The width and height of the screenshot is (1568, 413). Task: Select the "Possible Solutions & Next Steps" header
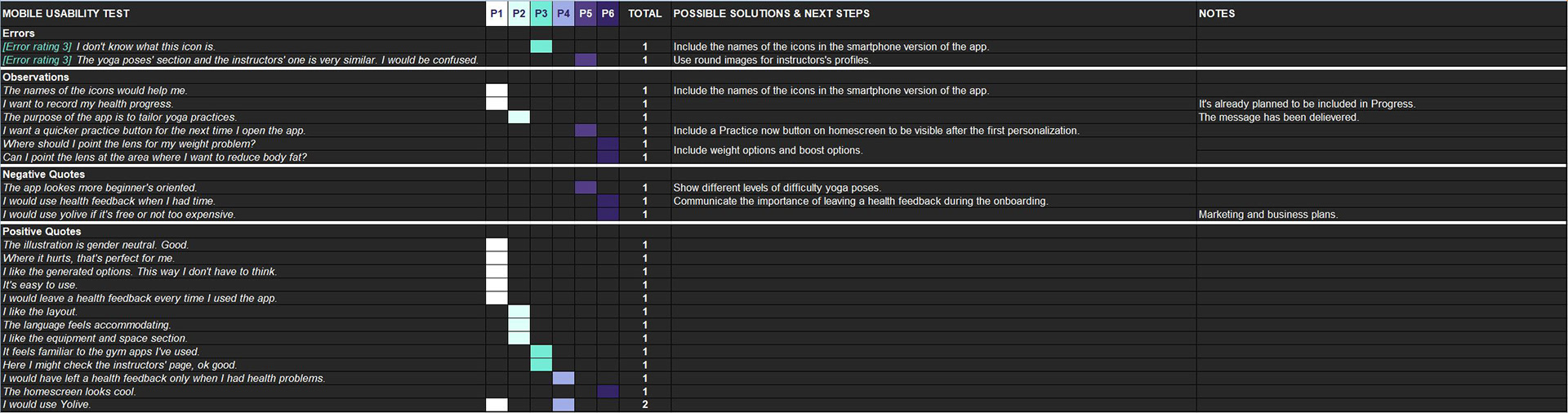point(771,14)
